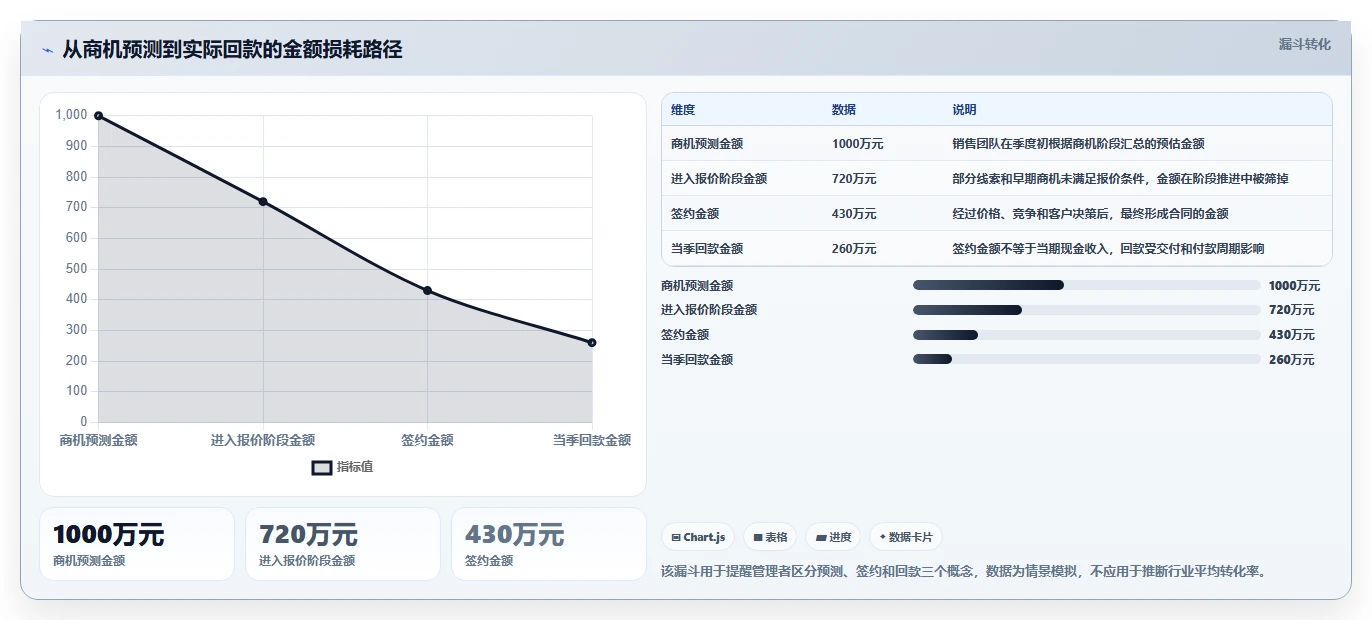Click chart data point for 签约金额
The image size is (1372, 620).
(x=428, y=291)
